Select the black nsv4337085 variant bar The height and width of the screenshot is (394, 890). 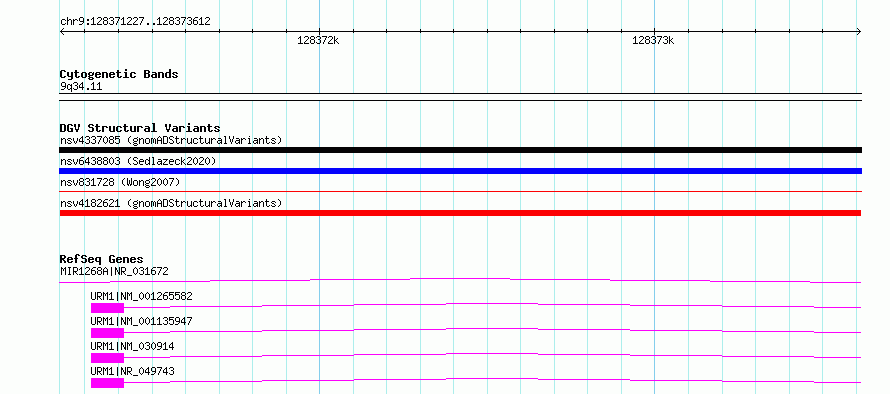point(460,150)
